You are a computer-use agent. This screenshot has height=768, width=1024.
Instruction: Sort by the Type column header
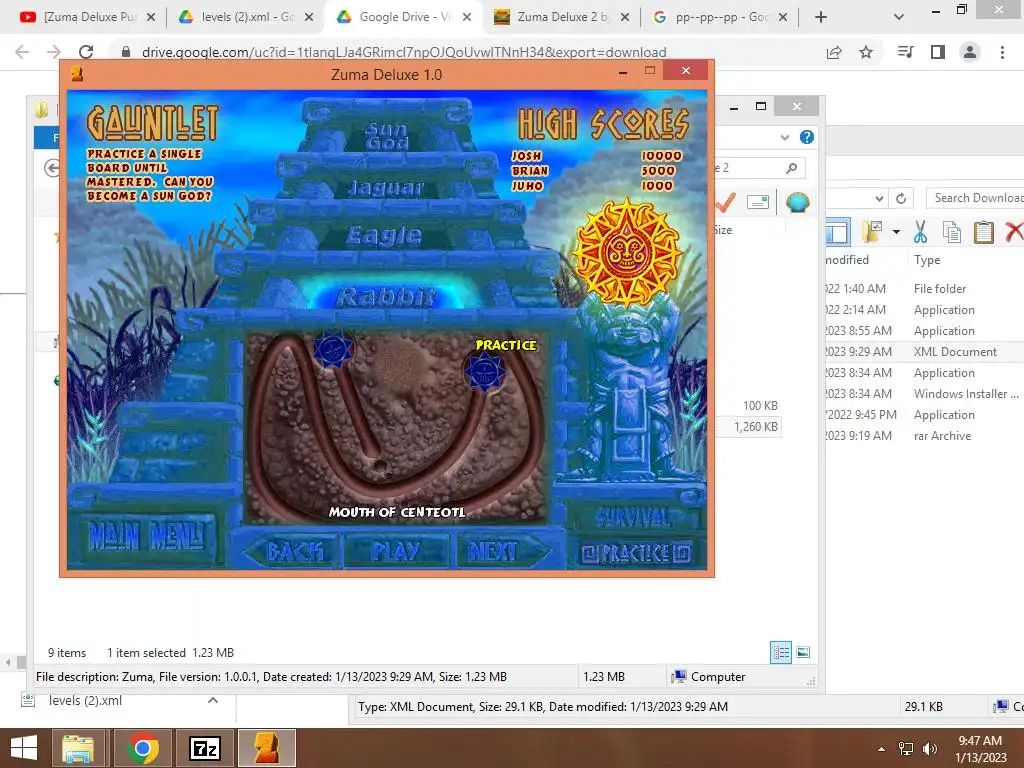coord(927,260)
